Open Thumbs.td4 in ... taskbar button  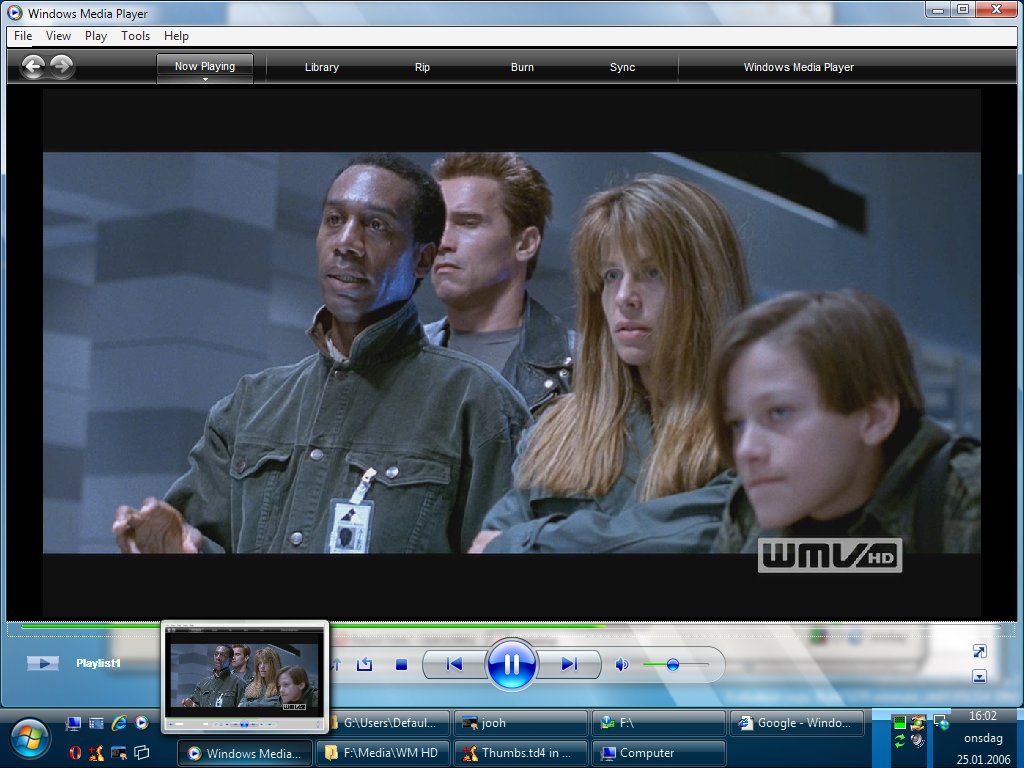click(x=520, y=753)
